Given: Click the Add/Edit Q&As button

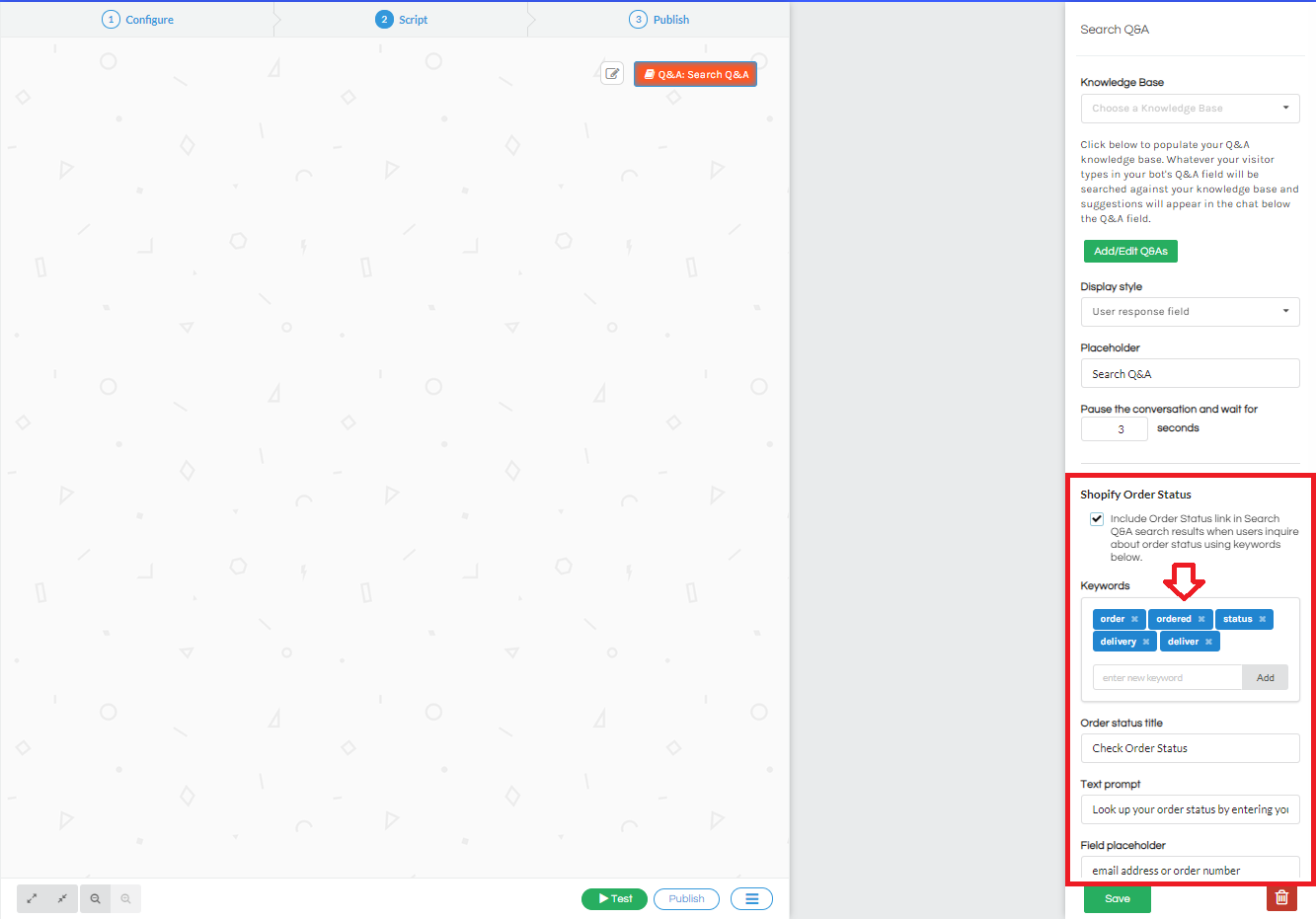Looking at the screenshot, I should [1130, 251].
